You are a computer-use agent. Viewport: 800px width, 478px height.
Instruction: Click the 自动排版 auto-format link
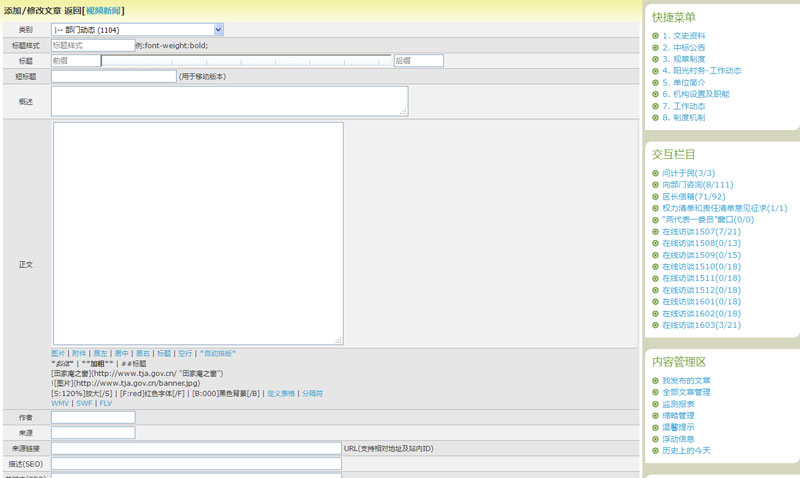coord(217,353)
